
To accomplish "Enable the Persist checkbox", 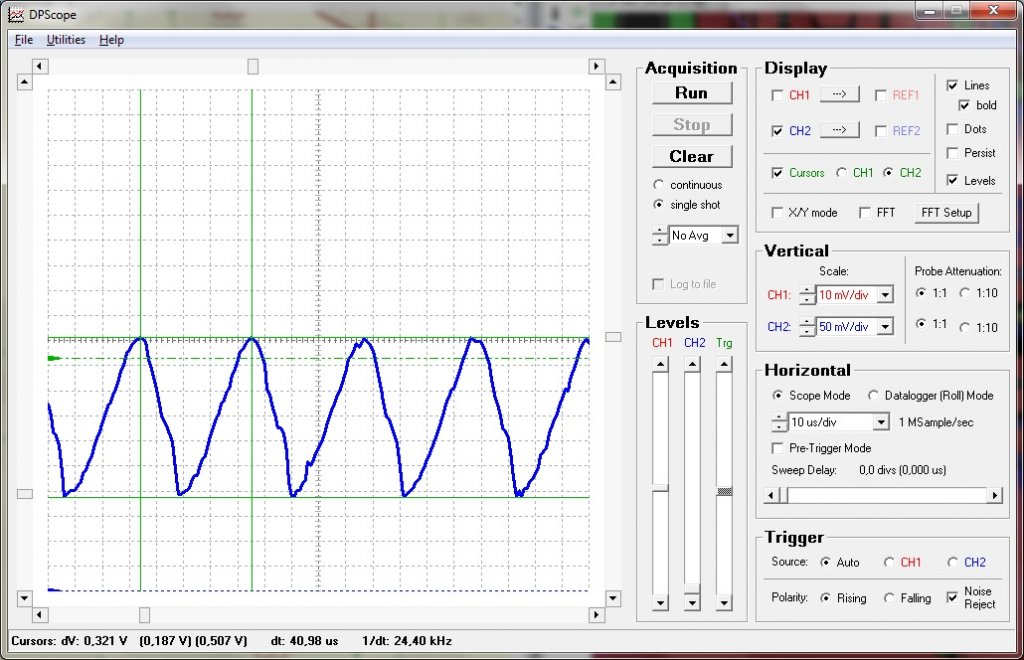I will (x=952, y=153).
